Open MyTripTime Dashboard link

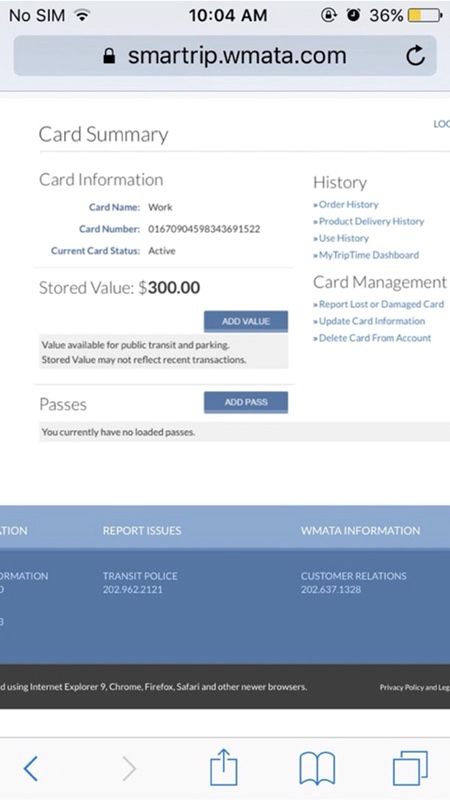click(366, 255)
